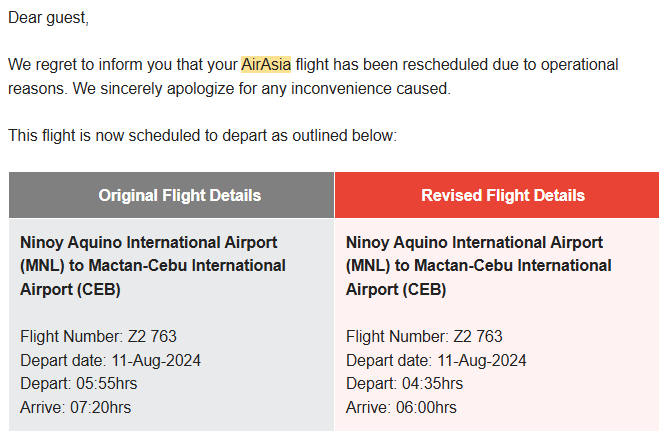669x434 pixels.
Task: Click 'We sincerely apologize' sentence
Action: tap(262, 89)
